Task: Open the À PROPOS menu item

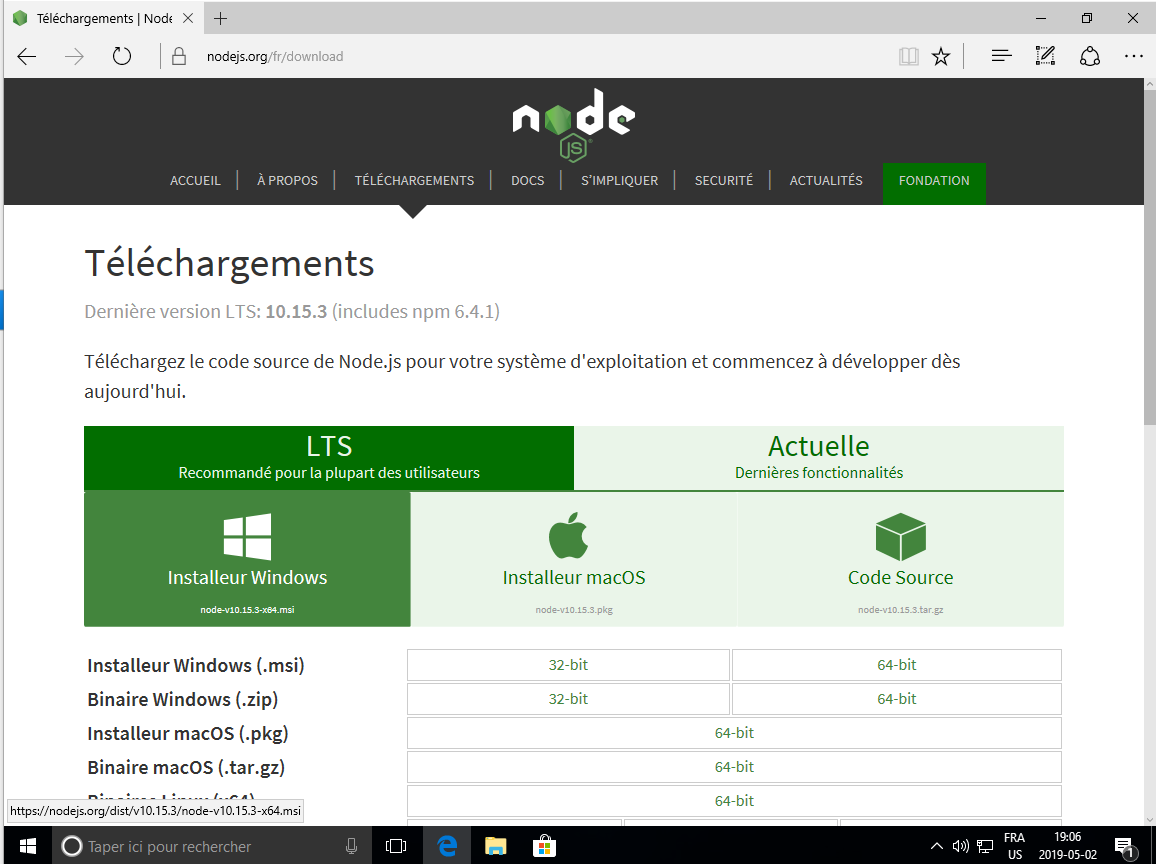Action: pyautogui.click(x=287, y=181)
